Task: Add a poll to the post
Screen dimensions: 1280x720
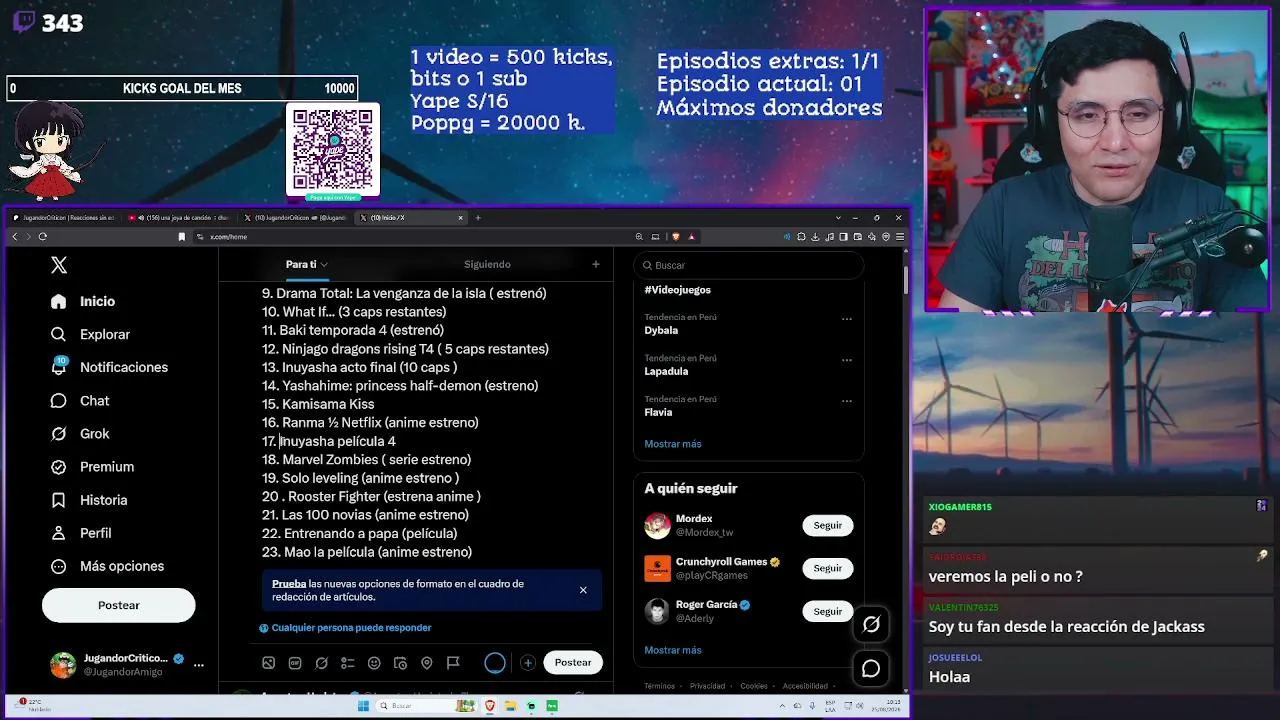Action: pos(348,663)
